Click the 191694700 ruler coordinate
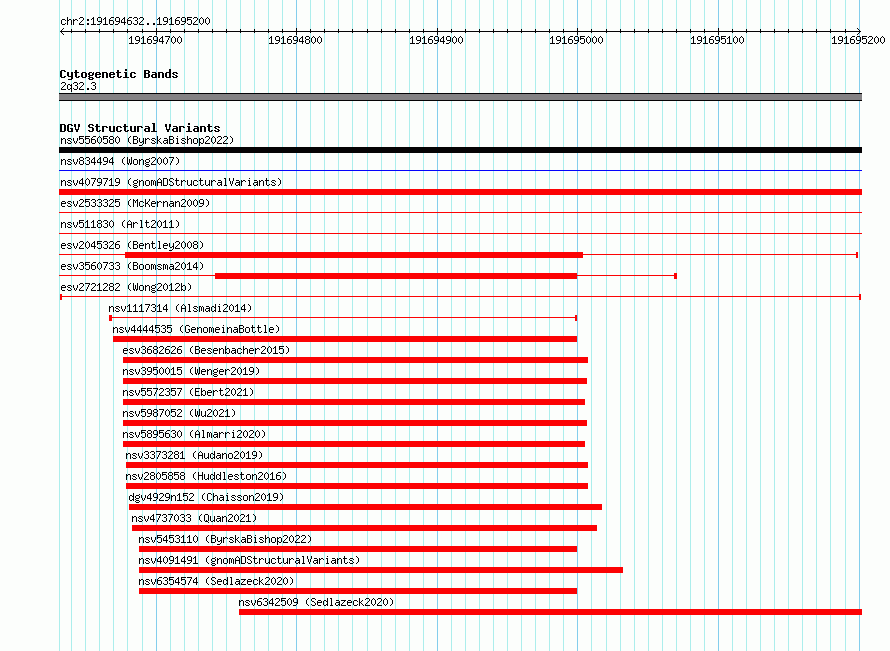This screenshot has height=651, width=890. click(x=155, y=40)
